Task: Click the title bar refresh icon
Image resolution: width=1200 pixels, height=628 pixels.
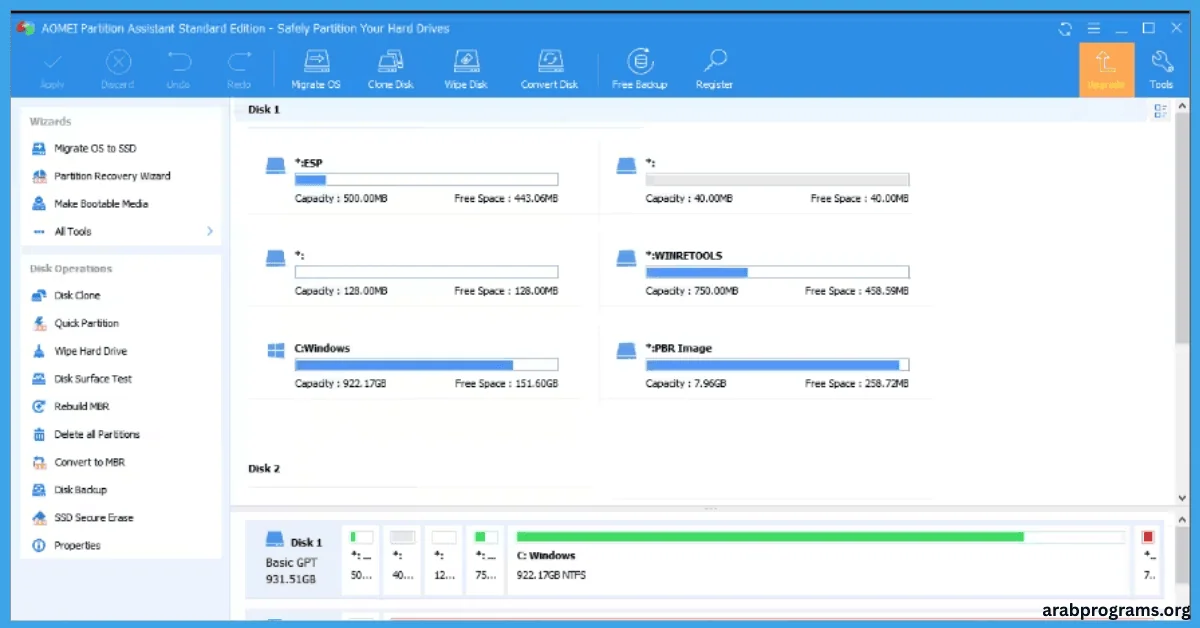Action: 1066,28
